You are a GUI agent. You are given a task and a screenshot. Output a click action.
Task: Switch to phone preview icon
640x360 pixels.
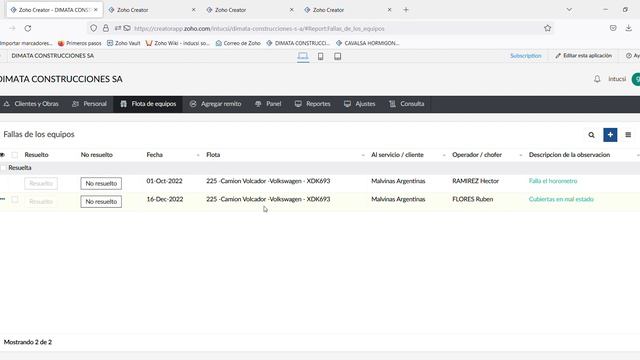[320, 56]
